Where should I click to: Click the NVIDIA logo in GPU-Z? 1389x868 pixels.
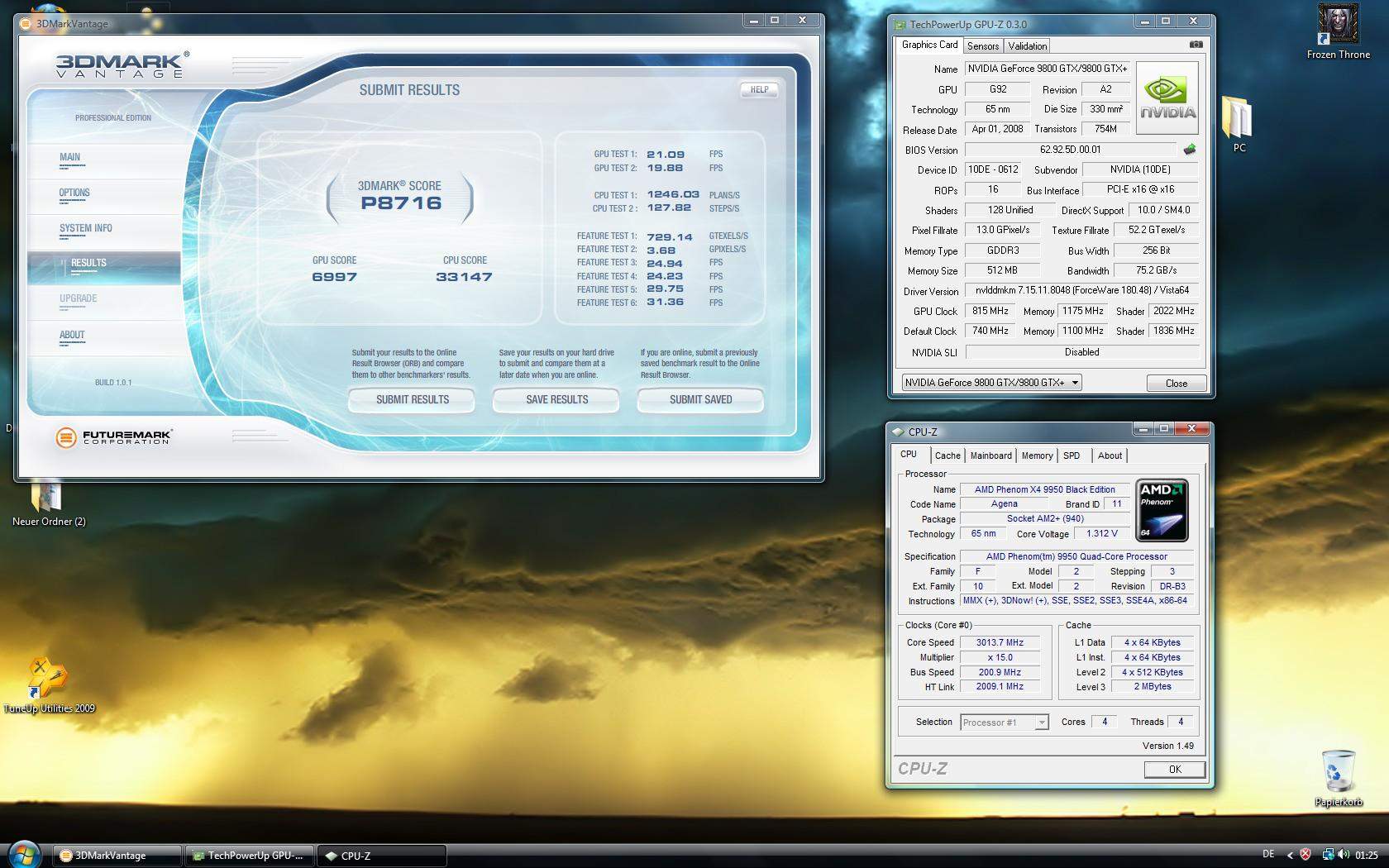pyautogui.click(x=1168, y=98)
